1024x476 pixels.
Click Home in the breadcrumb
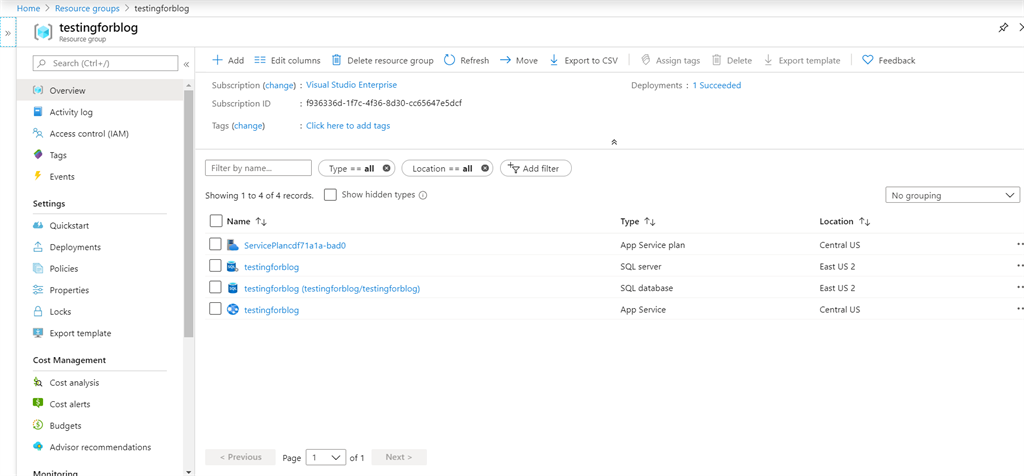pos(28,8)
